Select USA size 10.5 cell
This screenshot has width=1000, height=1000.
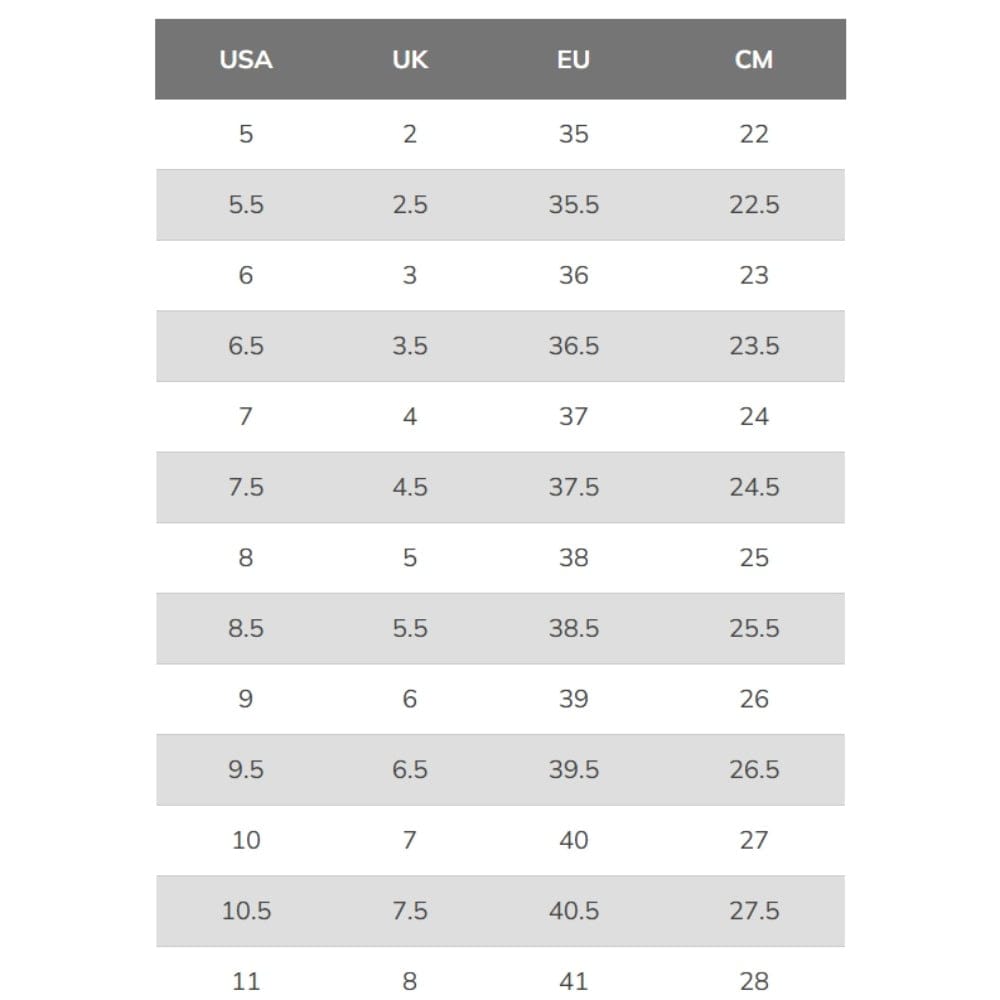[246, 911]
